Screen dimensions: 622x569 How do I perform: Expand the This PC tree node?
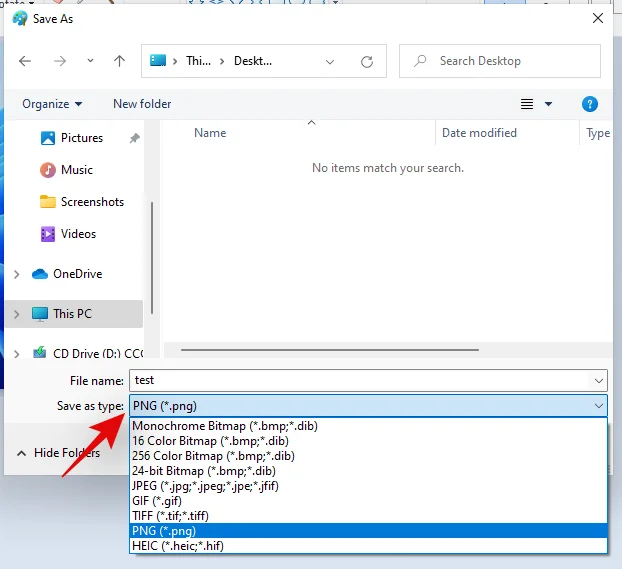(x=16, y=314)
